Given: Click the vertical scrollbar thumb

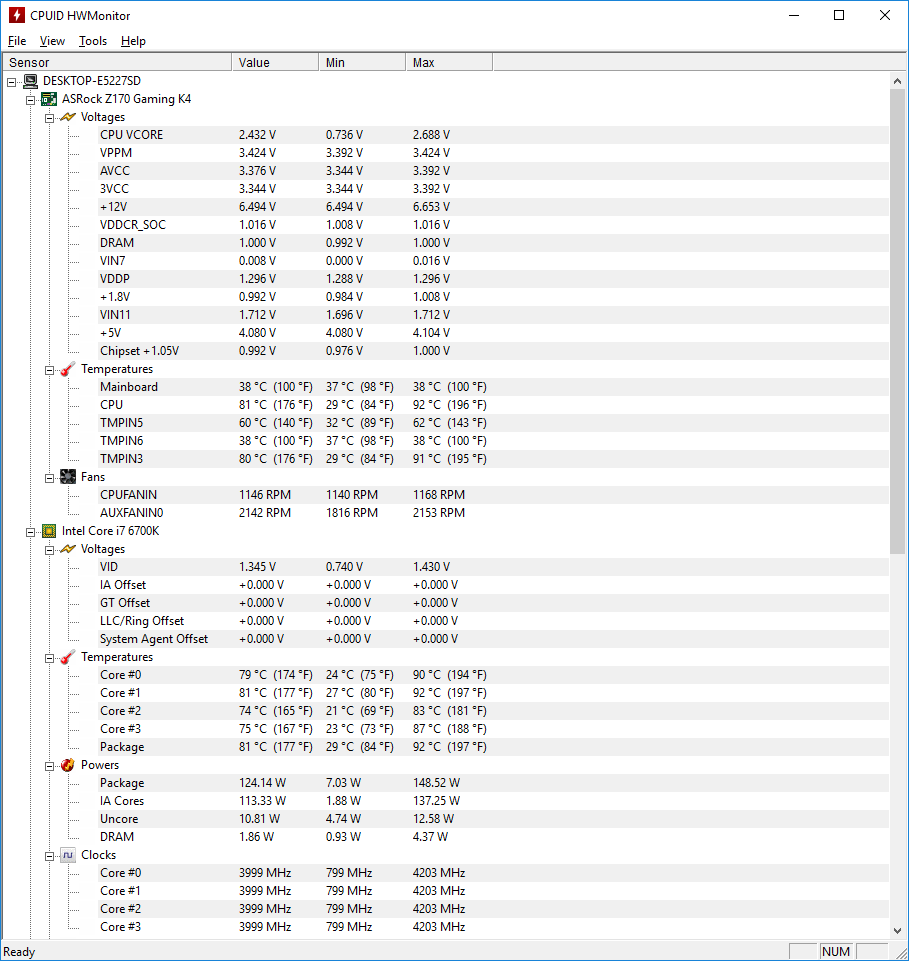Looking at the screenshot, I should pos(897,322).
